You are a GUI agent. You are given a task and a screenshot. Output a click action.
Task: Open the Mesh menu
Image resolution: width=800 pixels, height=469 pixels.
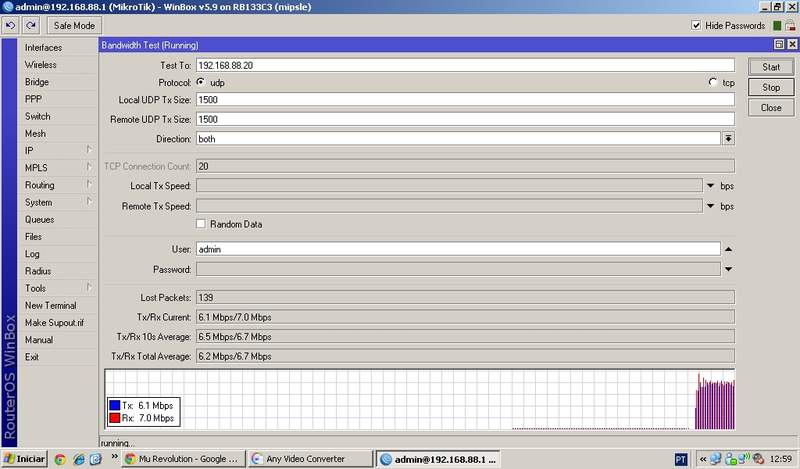pyautogui.click(x=35, y=133)
